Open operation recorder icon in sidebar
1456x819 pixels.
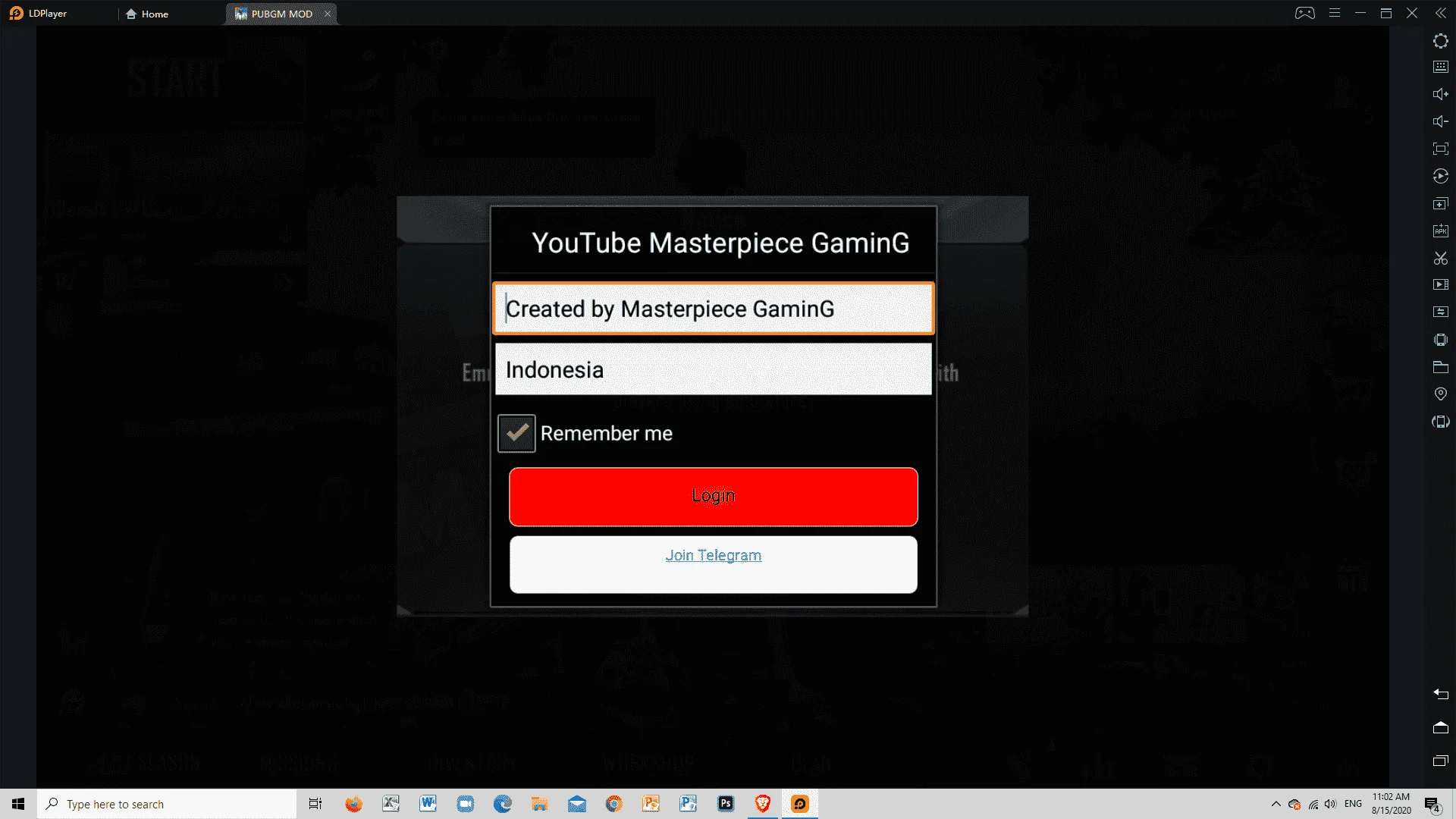pyautogui.click(x=1441, y=176)
